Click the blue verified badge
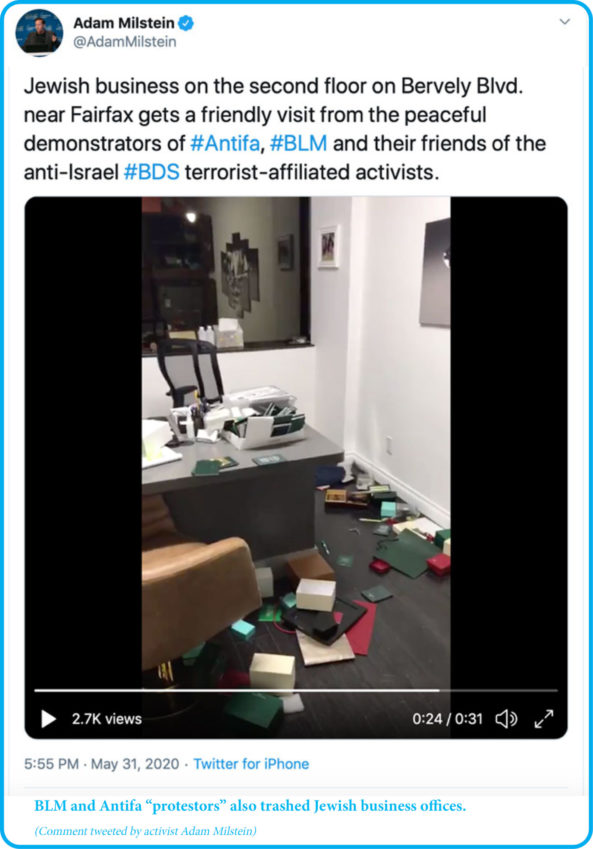This screenshot has height=849, width=593. click(x=186, y=23)
